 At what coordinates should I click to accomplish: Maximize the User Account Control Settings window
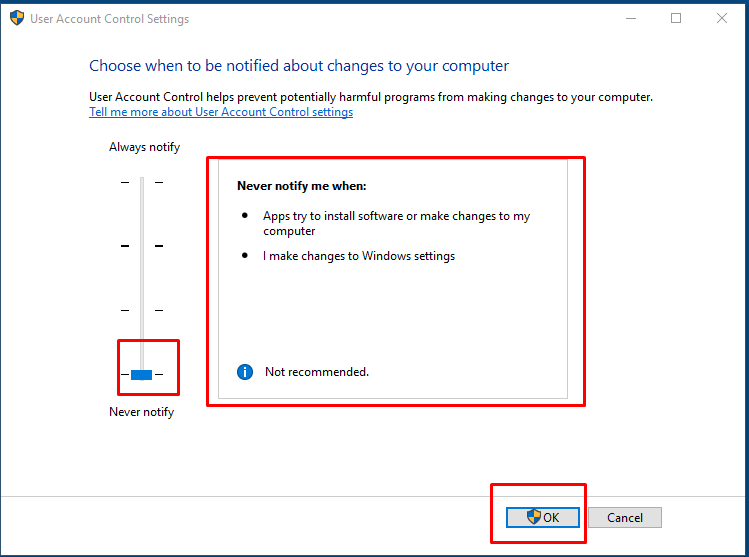point(676,18)
